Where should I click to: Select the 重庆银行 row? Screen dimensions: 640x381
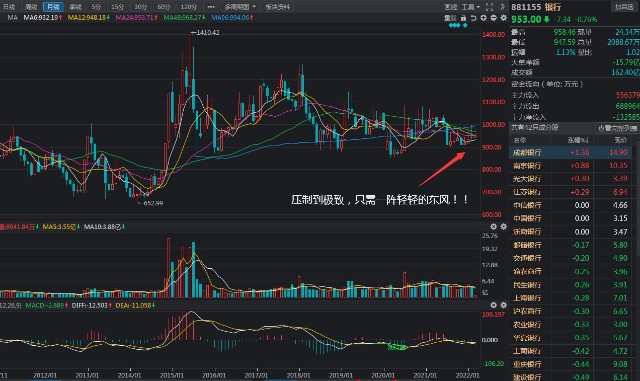pos(570,364)
